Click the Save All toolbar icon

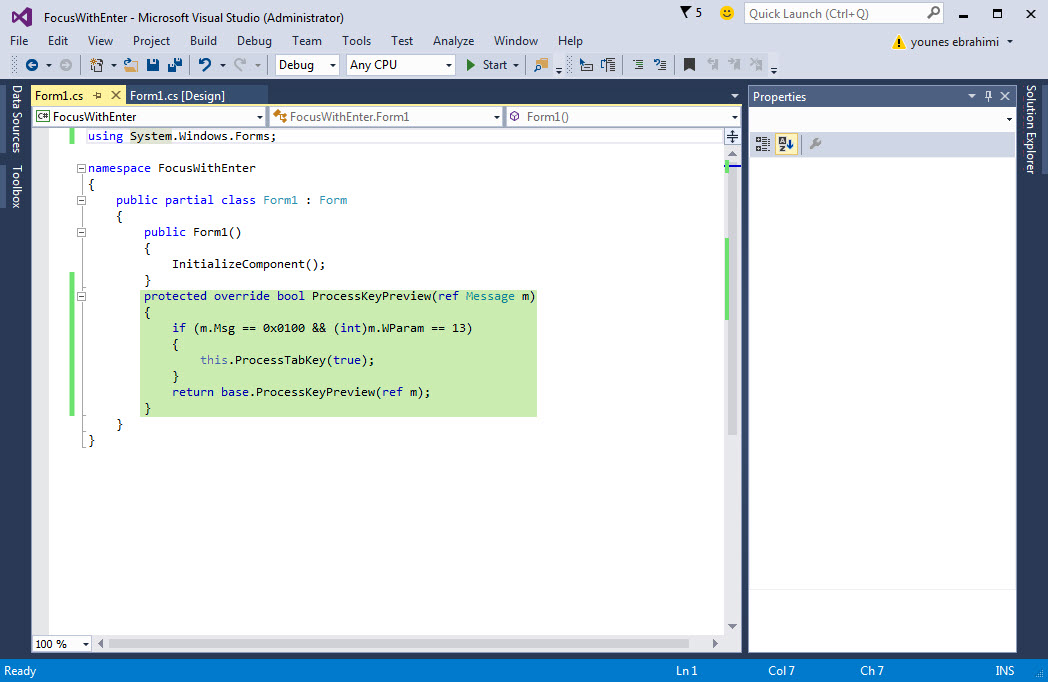coord(174,65)
